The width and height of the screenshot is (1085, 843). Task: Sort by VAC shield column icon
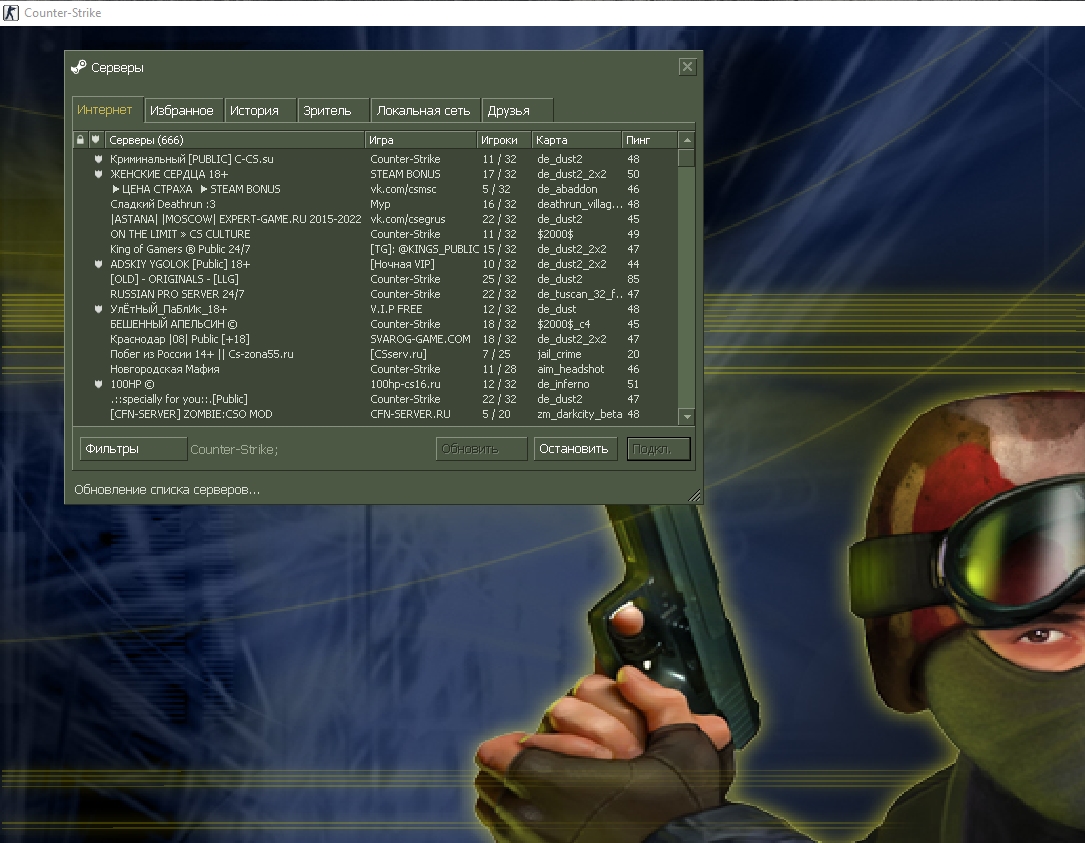(x=95, y=140)
